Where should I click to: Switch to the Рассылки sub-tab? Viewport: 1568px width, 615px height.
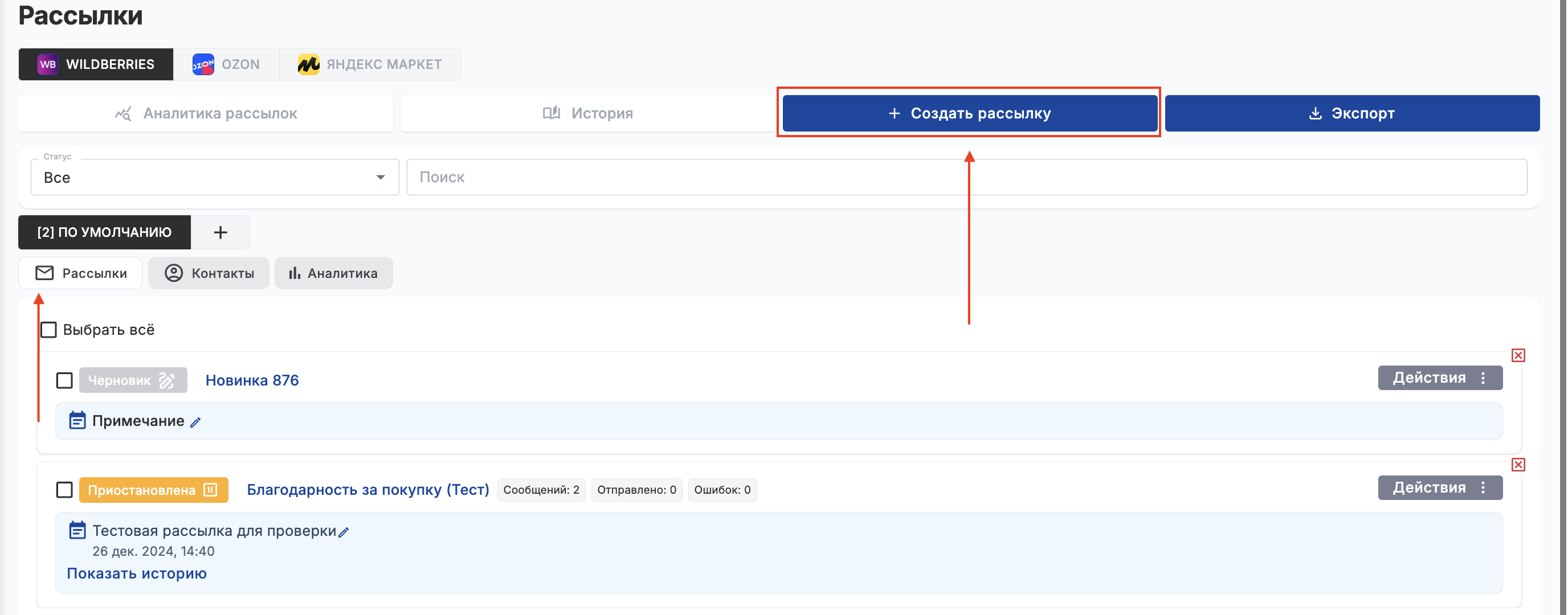click(x=80, y=273)
